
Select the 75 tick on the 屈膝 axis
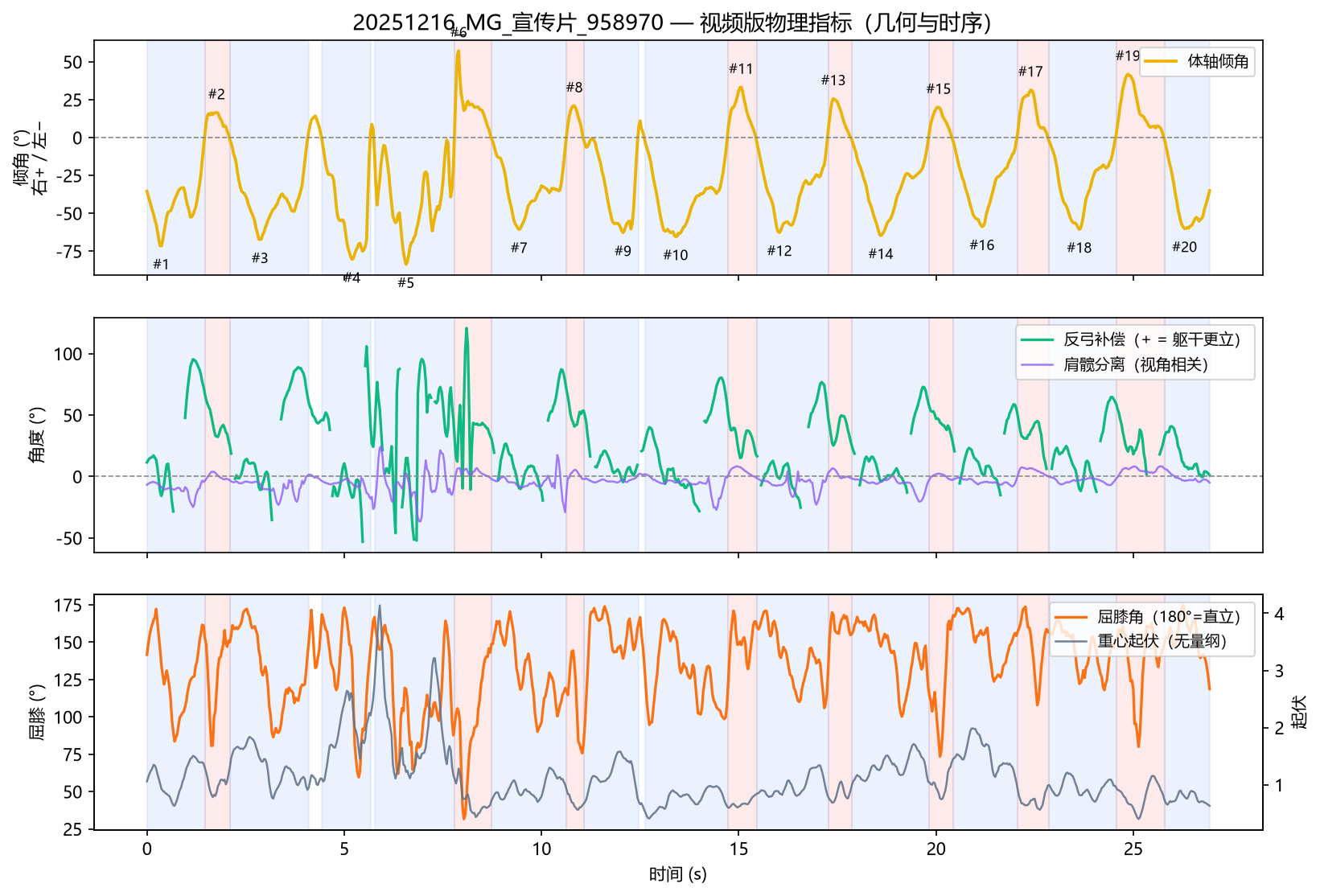(74, 755)
